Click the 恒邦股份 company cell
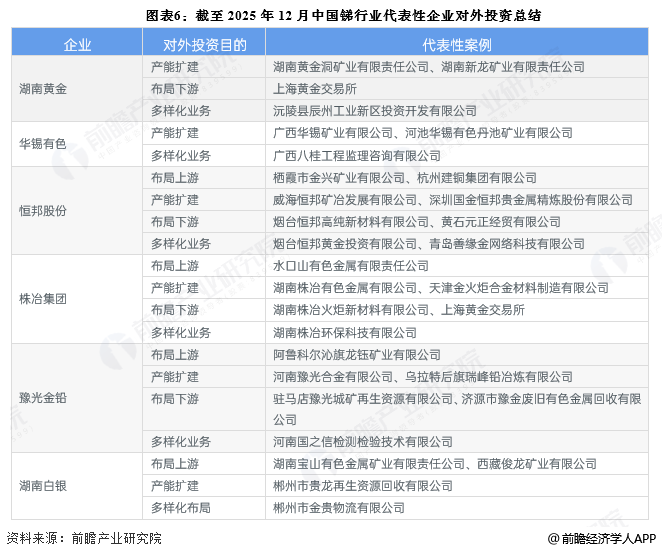Screen dimensions: 662x550 click(x=77, y=211)
